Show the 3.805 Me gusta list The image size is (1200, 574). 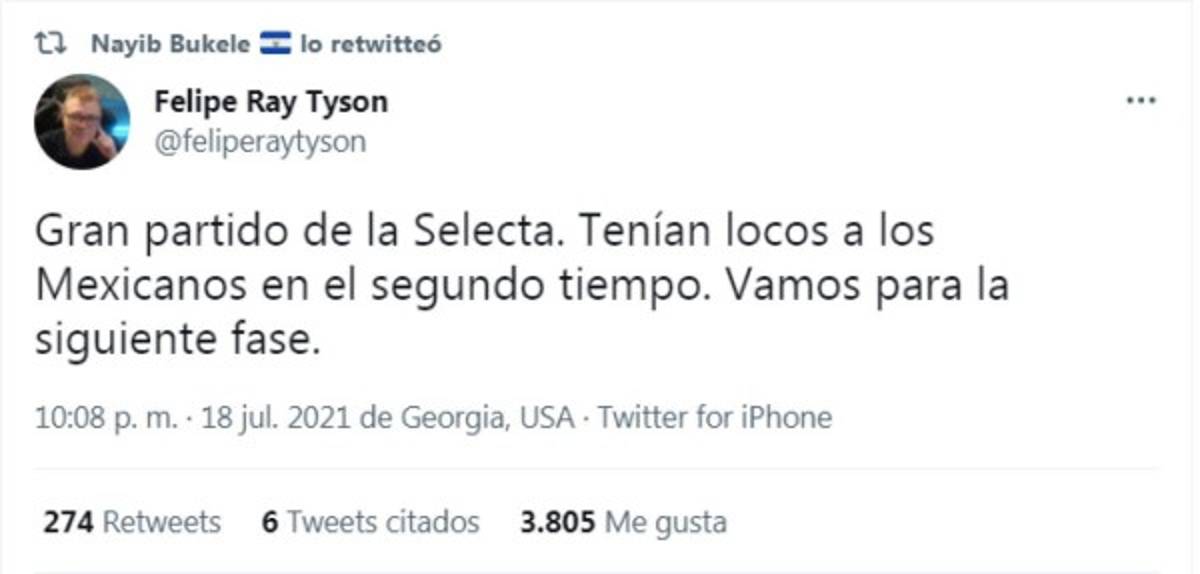(622, 522)
